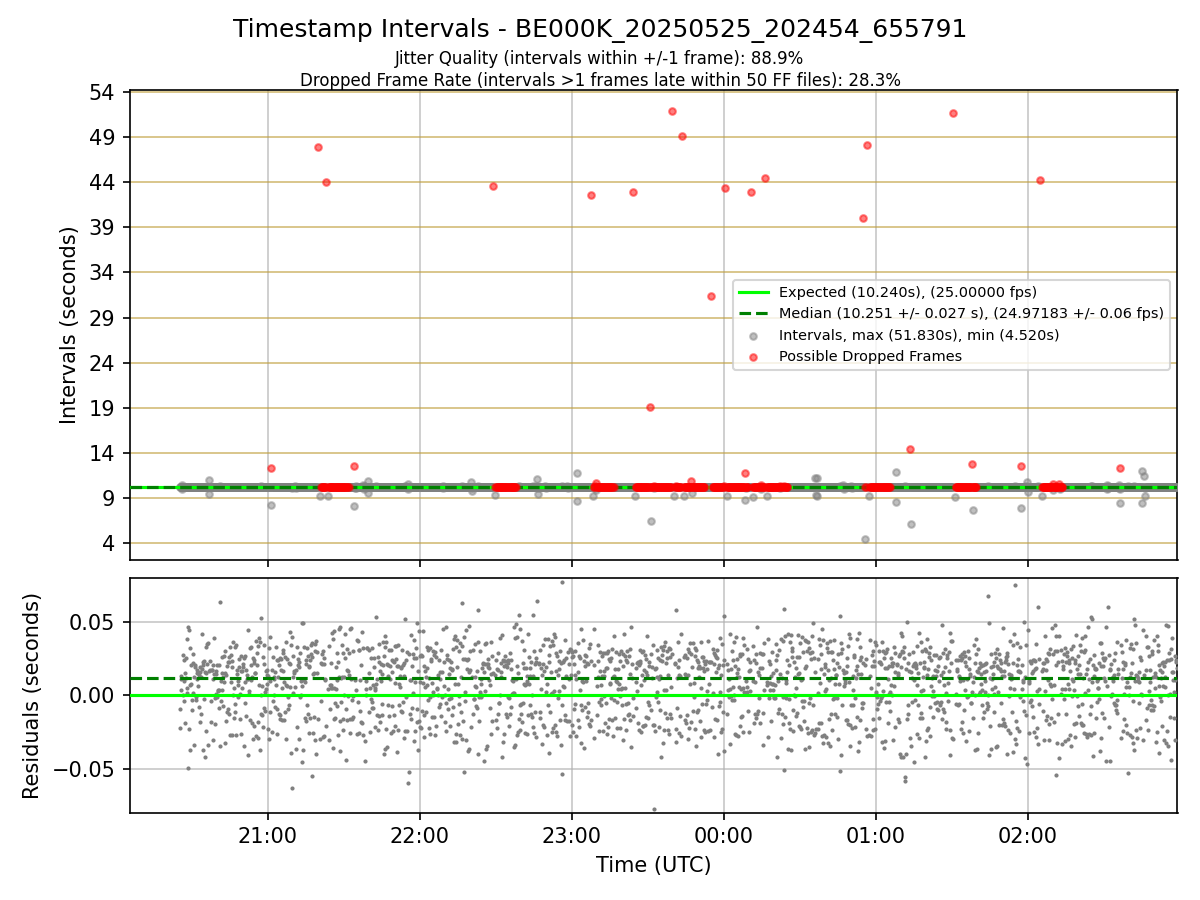Click the "Intervals (seconds)" y-axis label
Image resolution: width=1200 pixels, height=900 pixels.
tap(68, 325)
